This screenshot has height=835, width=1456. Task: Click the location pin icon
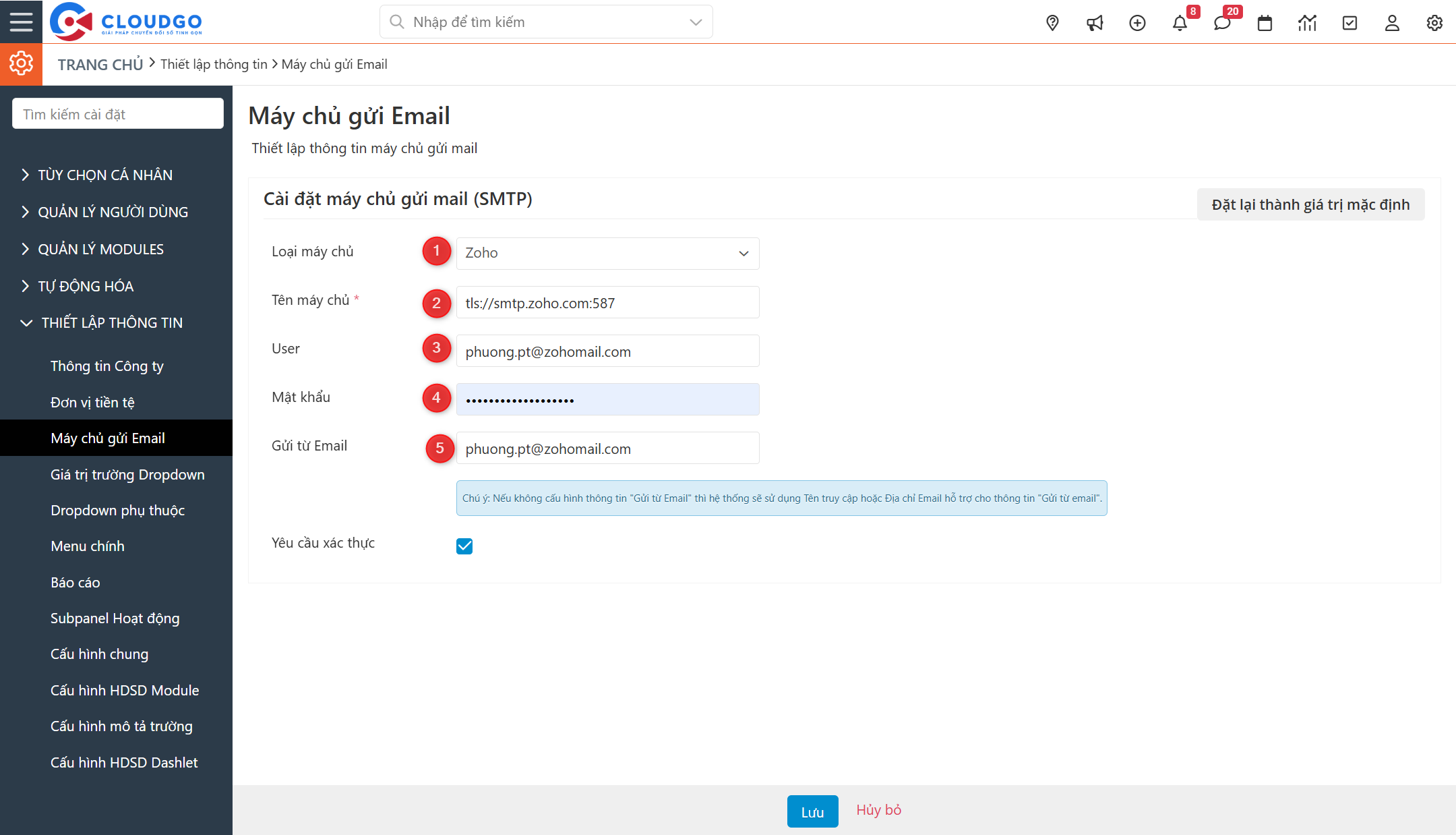[1052, 22]
